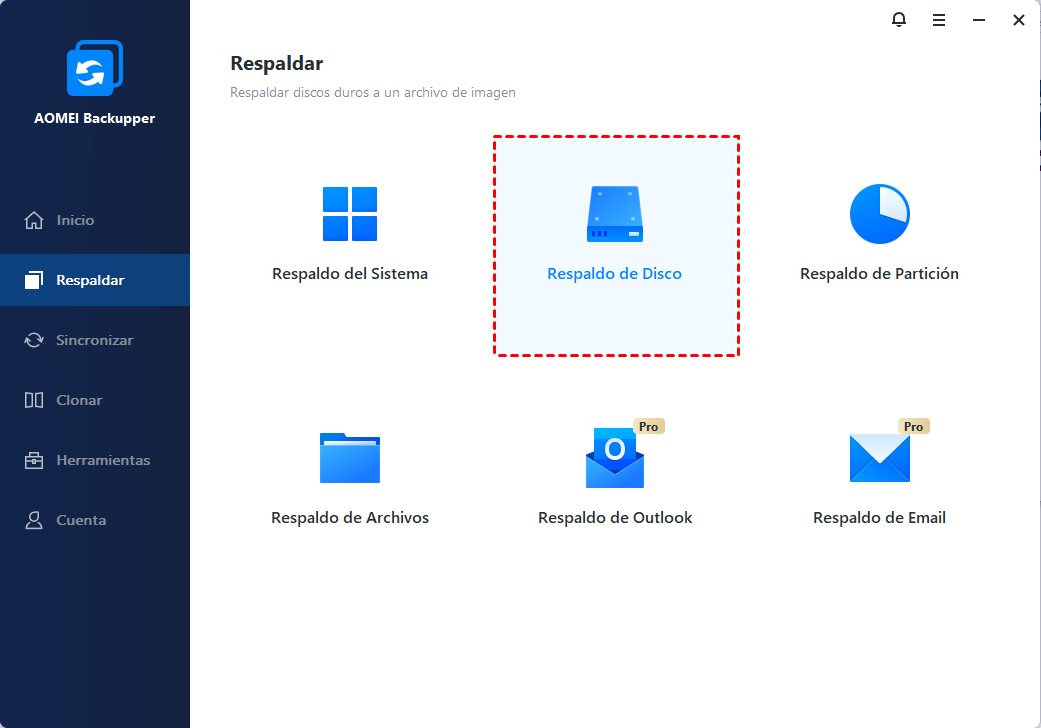Viewport: 1041px width, 728px height.
Task: Click the Windows logo system backup icon
Action: coord(350,214)
